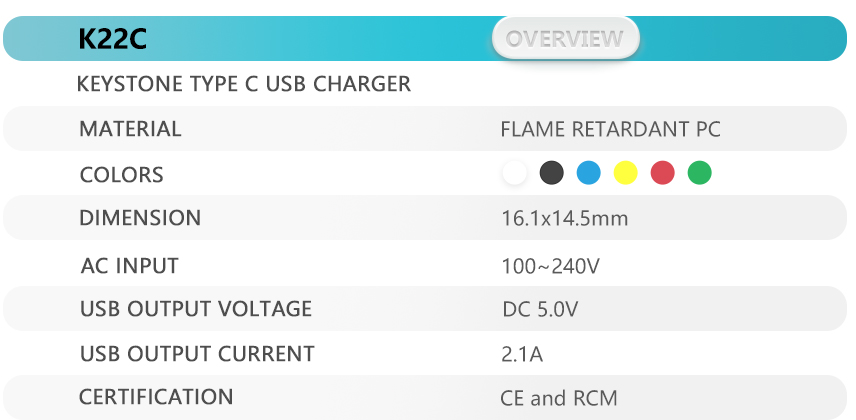Image resolution: width=856 pixels, height=420 pixels.
Task: Click the CE and RCM certification value
Action: pyautogui.click(x=558, y=398)
